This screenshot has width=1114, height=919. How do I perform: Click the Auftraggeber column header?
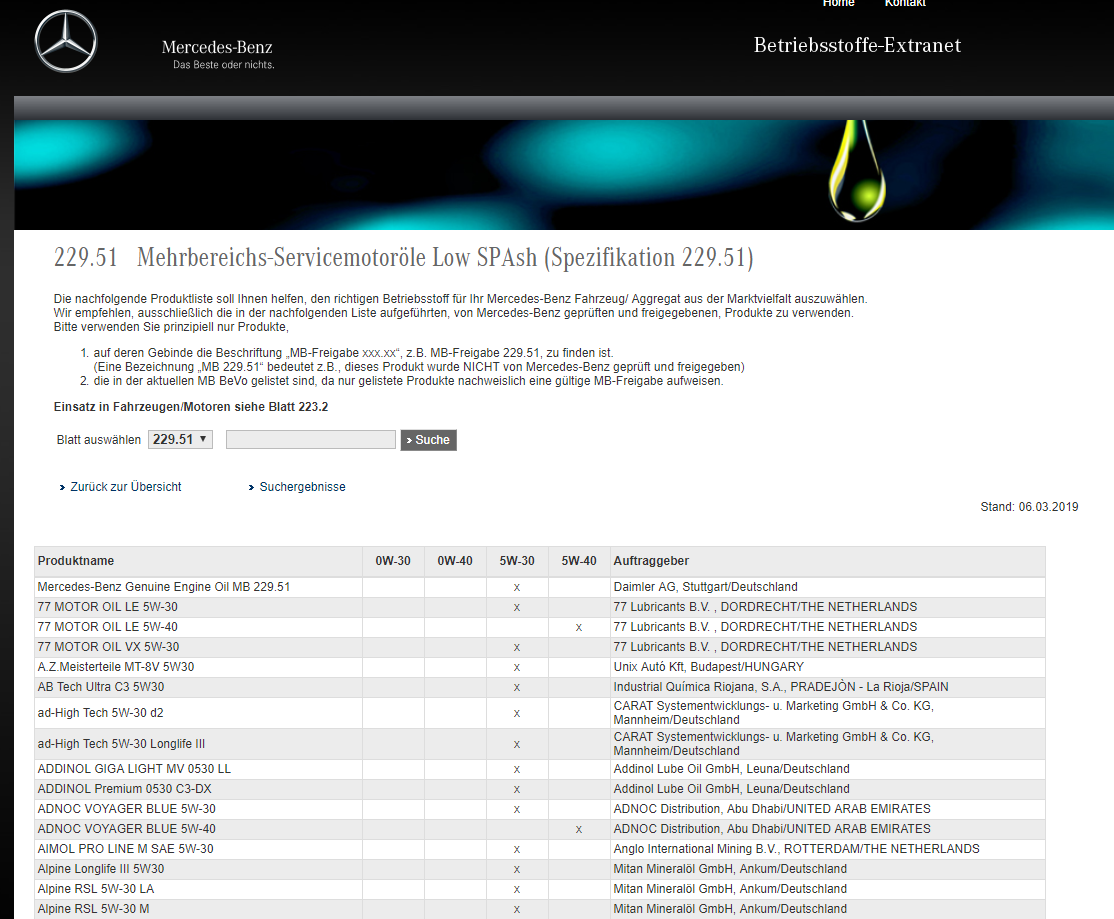coord(828,561)
